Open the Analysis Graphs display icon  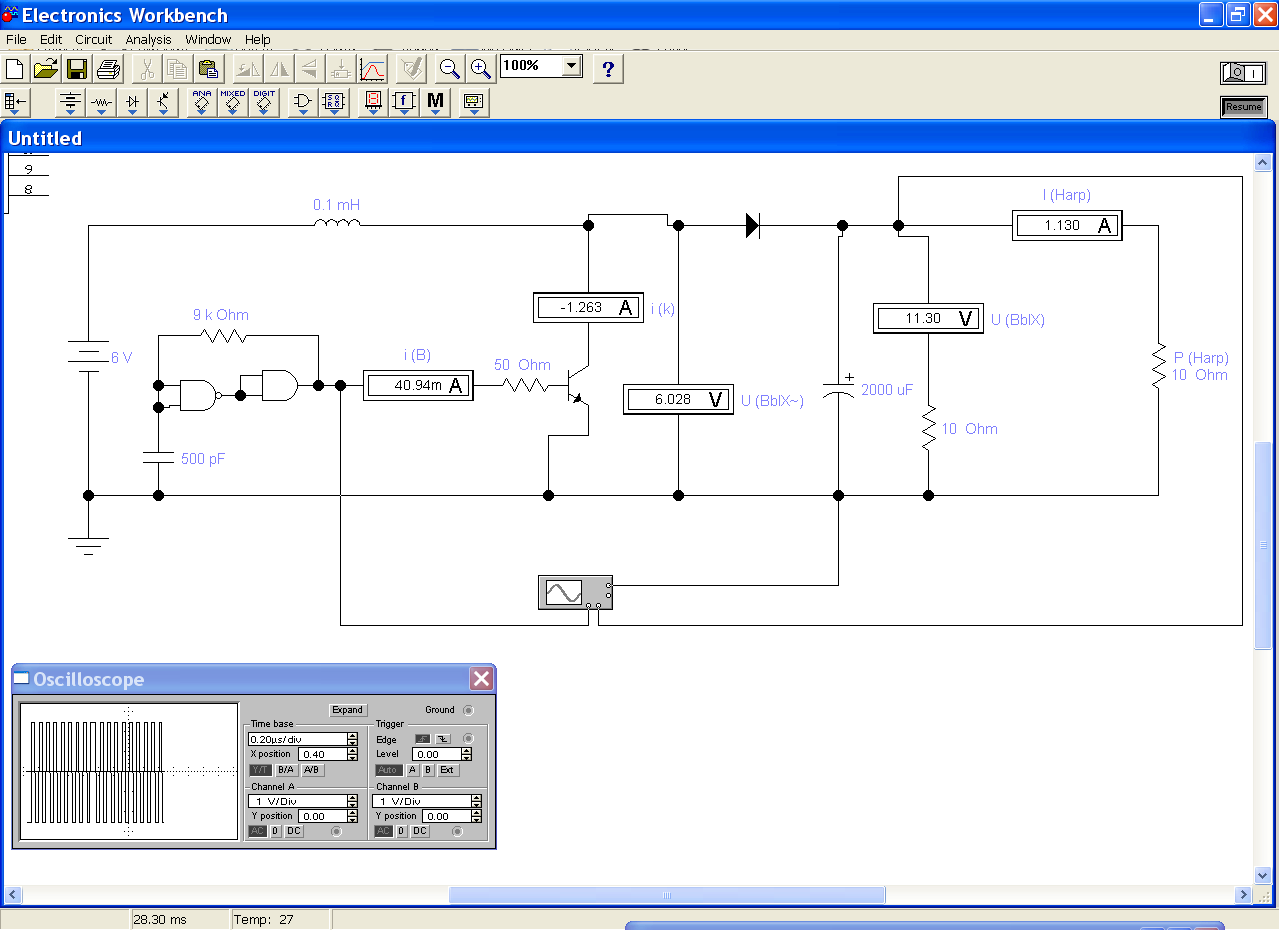pyautogui.click(x=372, y=69)
